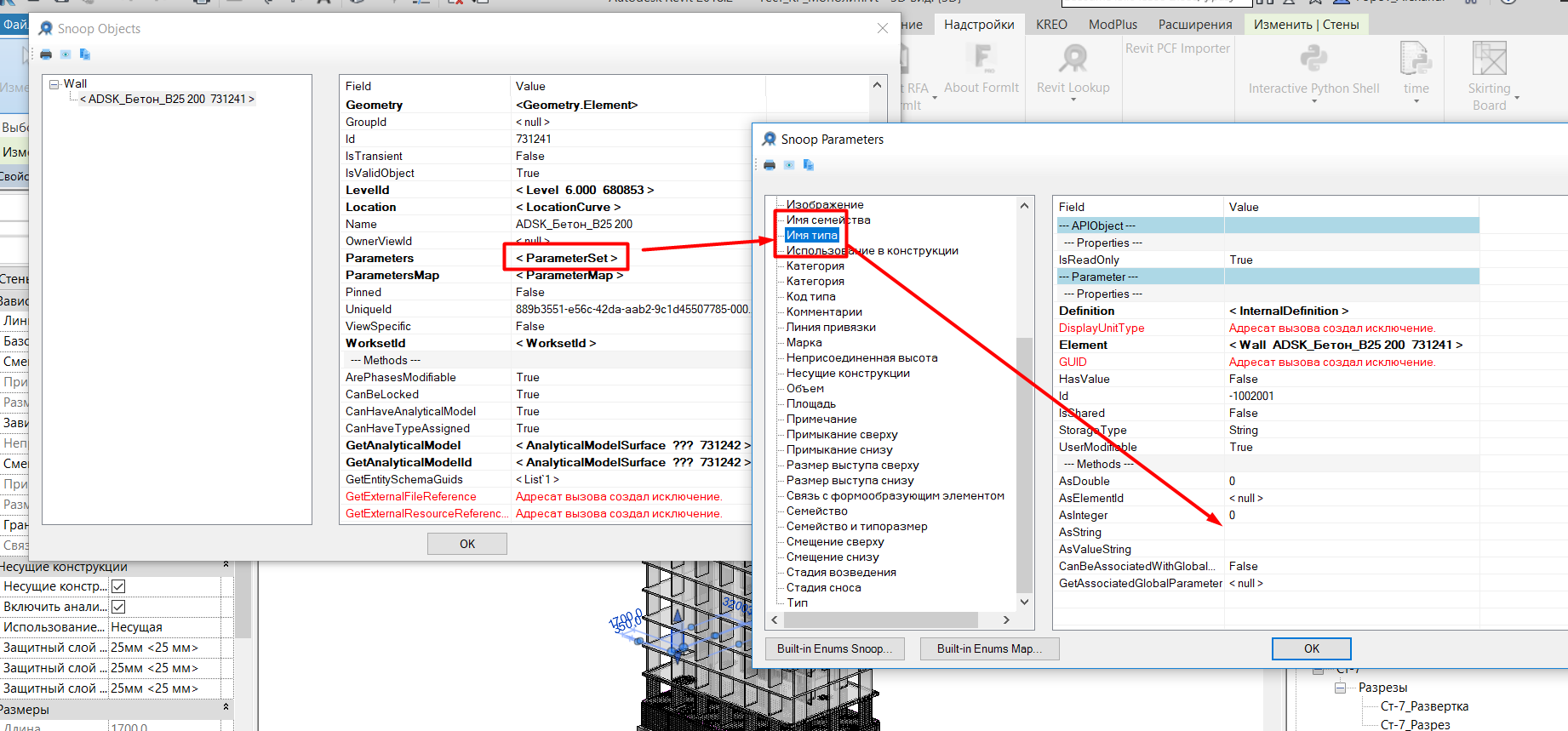This screenshot has height=731, width=1568.
Task: Click the < InternalDefinition > value
Action: point(1289,311)
